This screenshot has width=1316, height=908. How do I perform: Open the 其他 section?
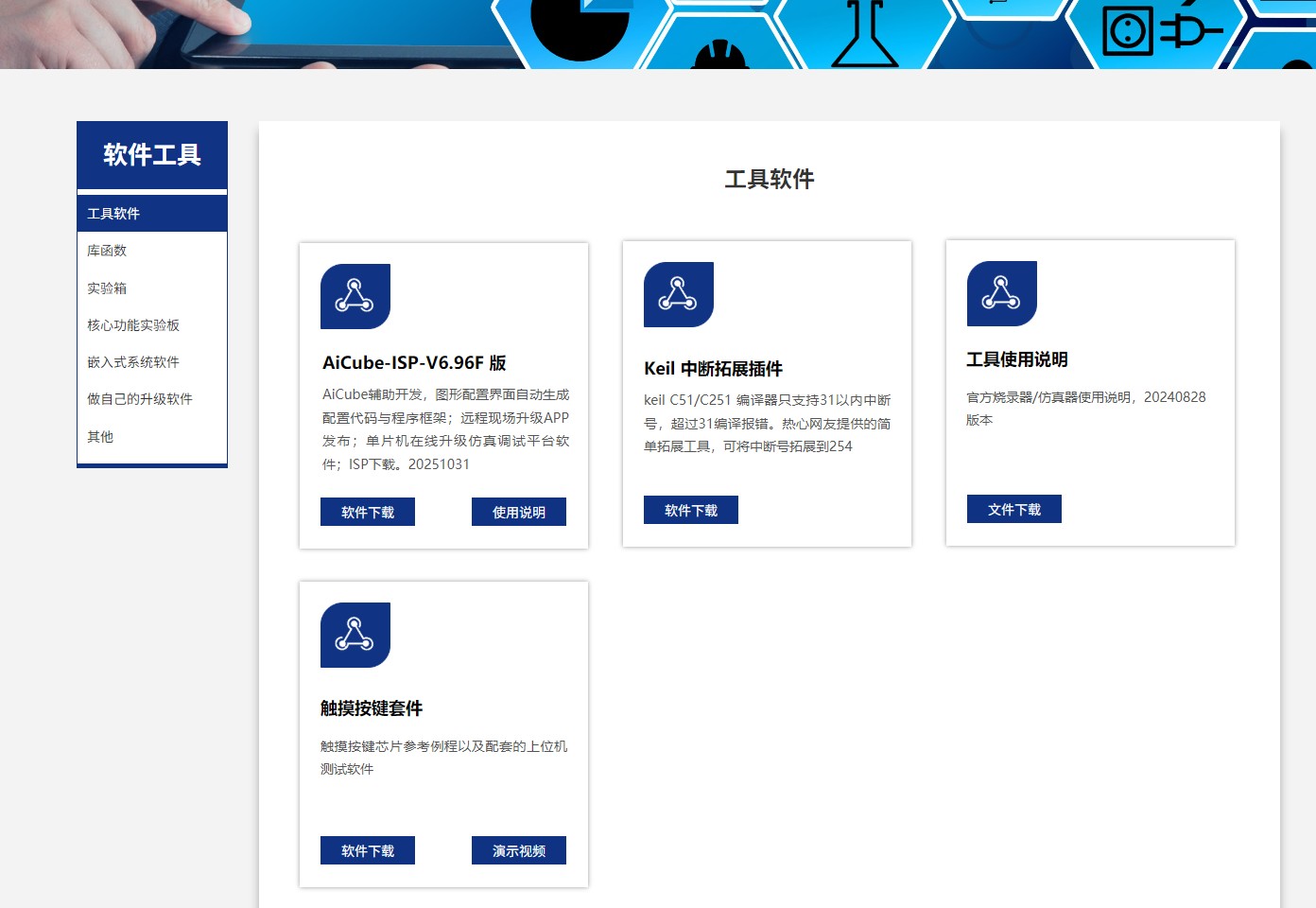coord(100,436)
